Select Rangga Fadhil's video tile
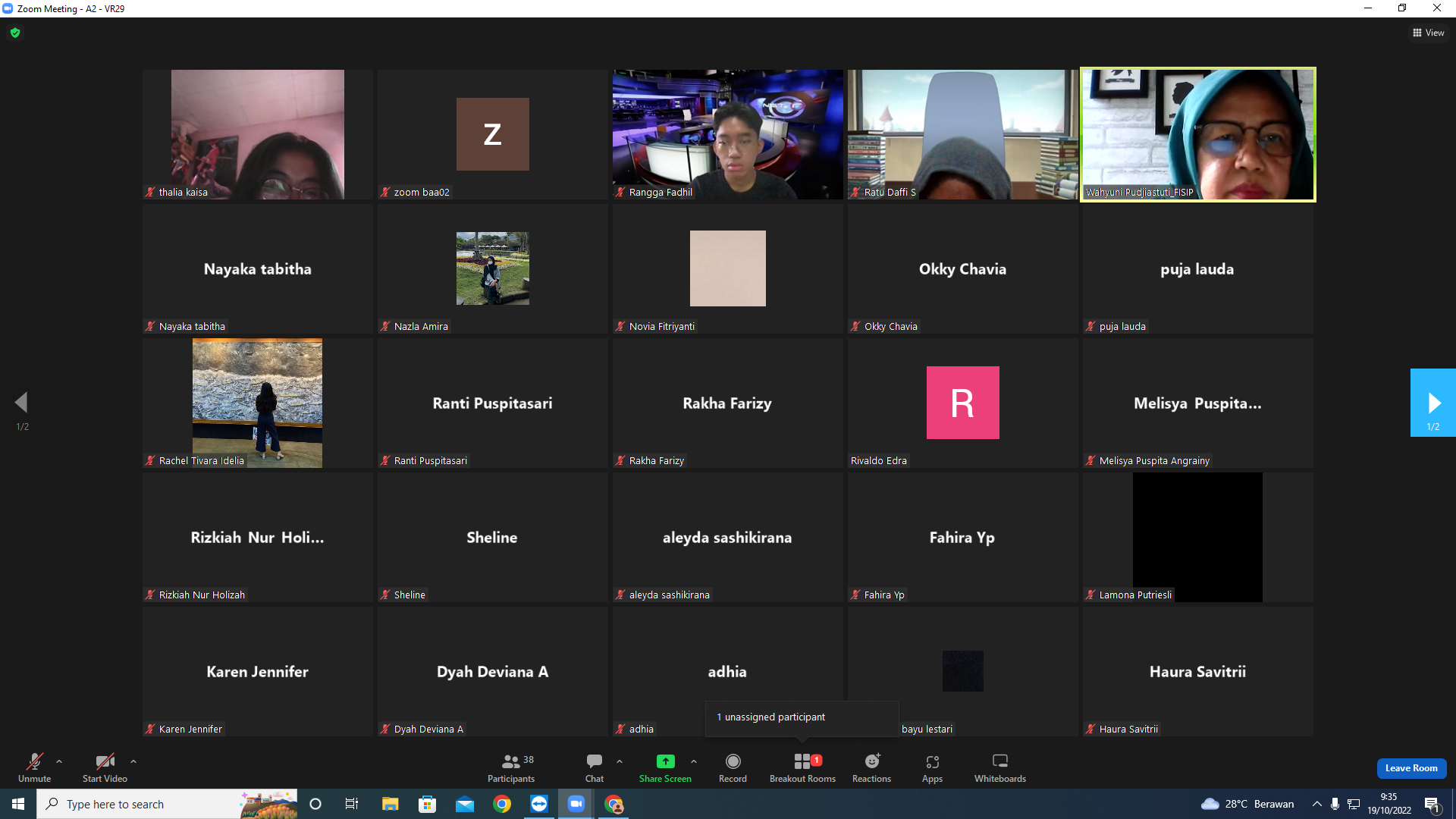This screenshot has width=1456, height=819. point(728,134)
